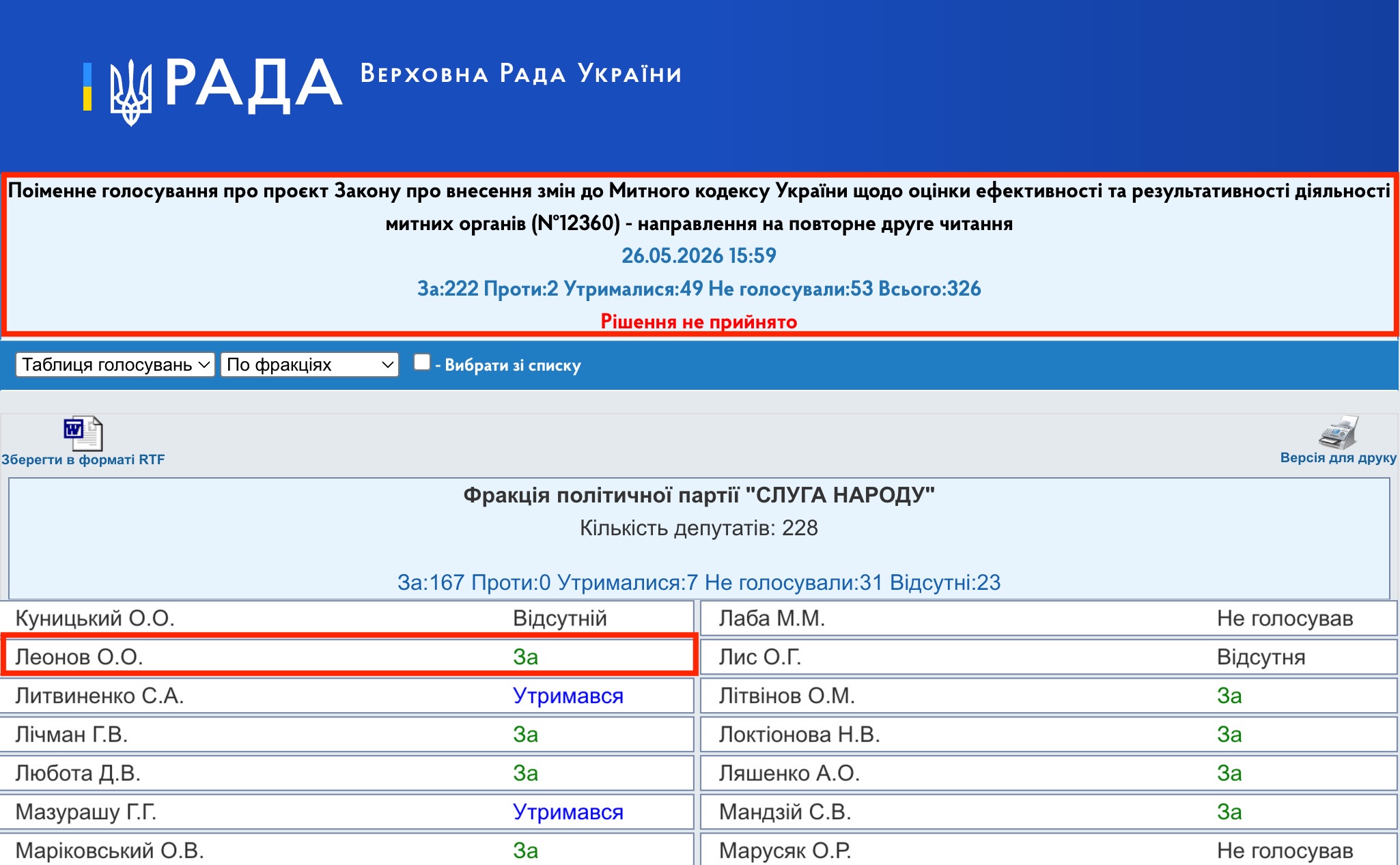Click the printer icon for print version

coord(1338,431)
